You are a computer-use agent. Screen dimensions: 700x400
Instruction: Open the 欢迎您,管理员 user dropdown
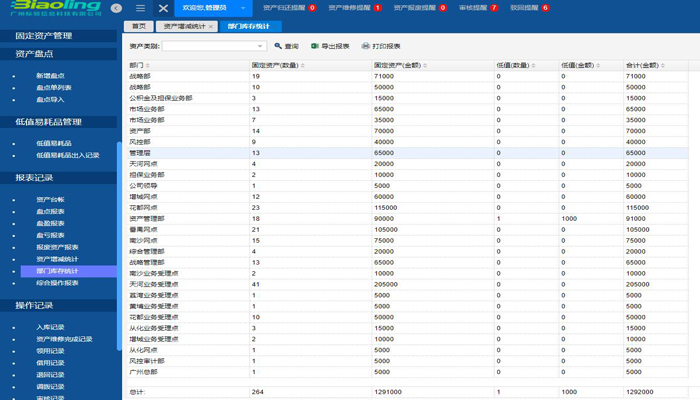[216, 8]
